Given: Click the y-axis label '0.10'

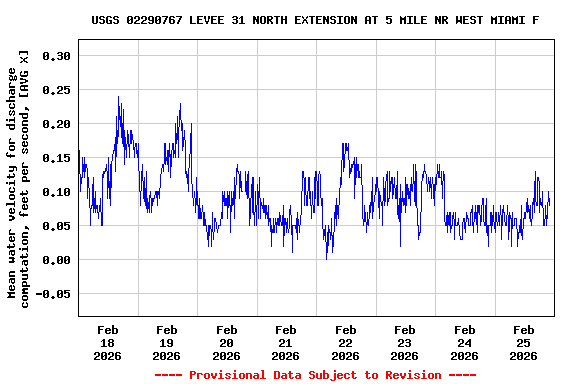Looking at the screenshot, I should point(56,192).
